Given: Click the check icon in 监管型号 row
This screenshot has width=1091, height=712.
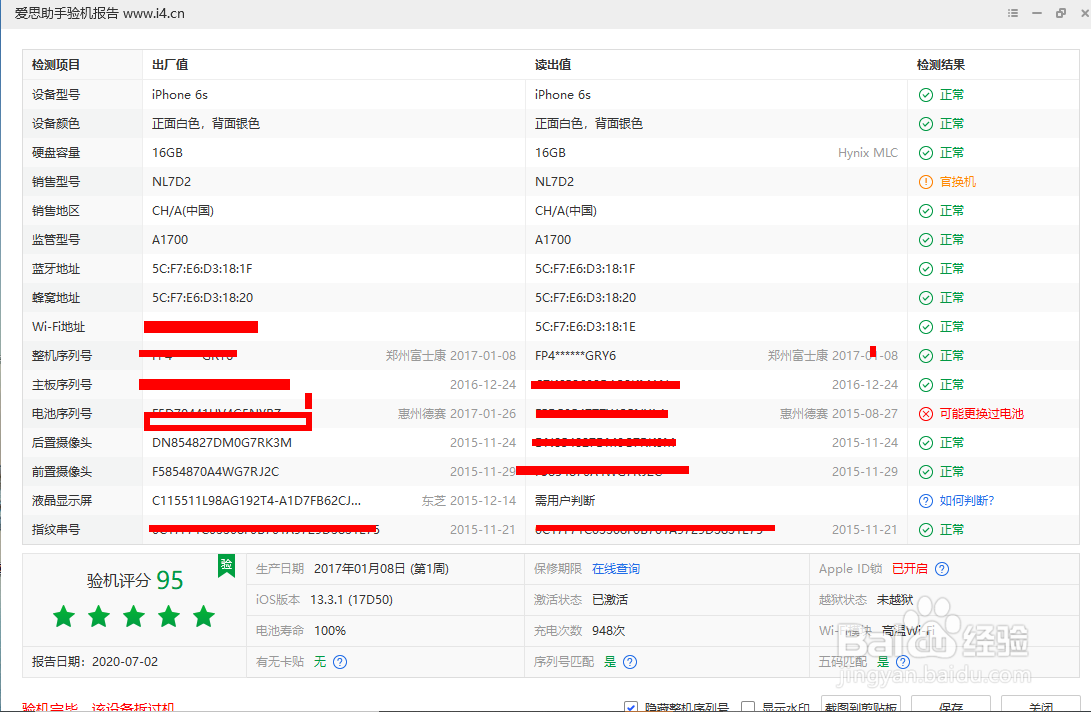Looking at the screenshot, I should [x=925, y=240].
